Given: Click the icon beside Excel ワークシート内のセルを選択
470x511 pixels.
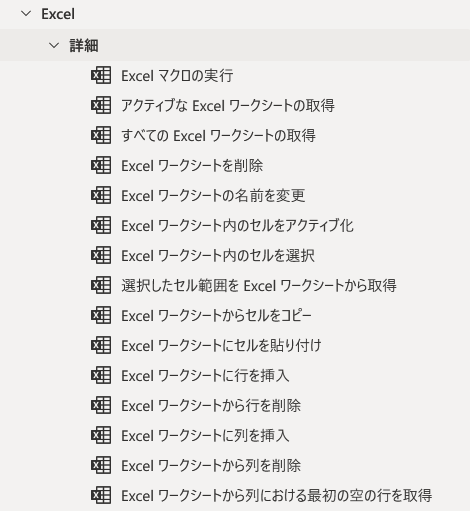Looking at the screenshot, I should point(101,255).
